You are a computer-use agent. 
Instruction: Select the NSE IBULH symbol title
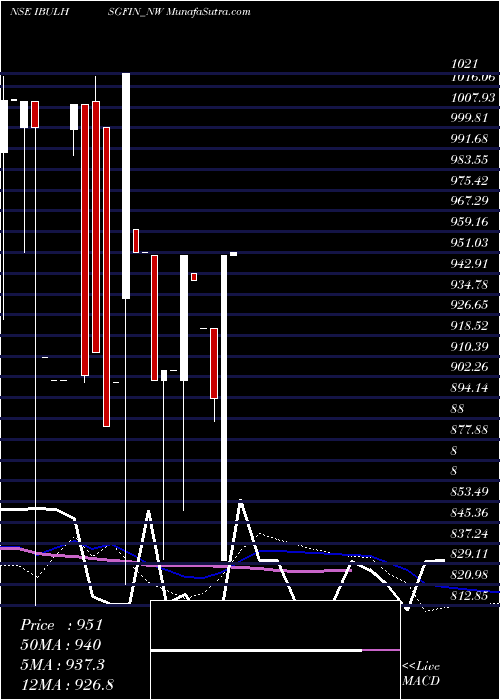pyautogui.click(x=39, y=12)
